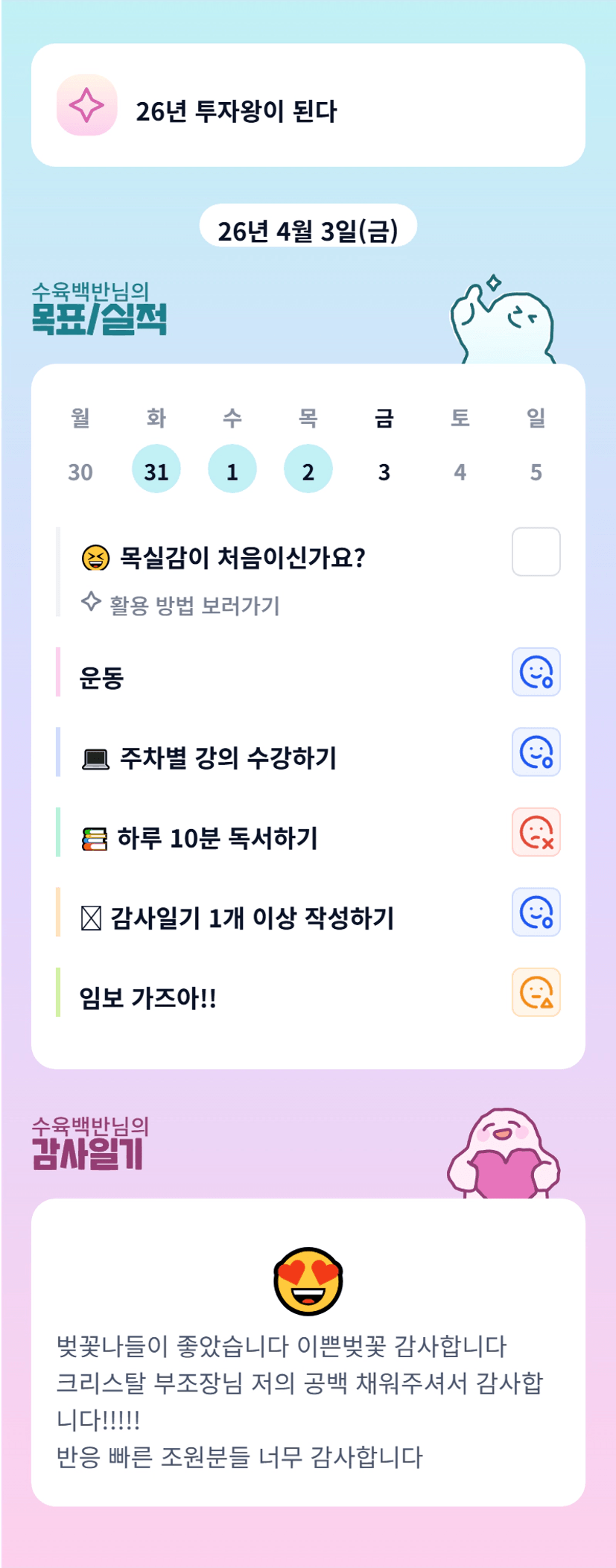
Task: Select Saturday 4 in the week calendar
Action: pos(460,472)
